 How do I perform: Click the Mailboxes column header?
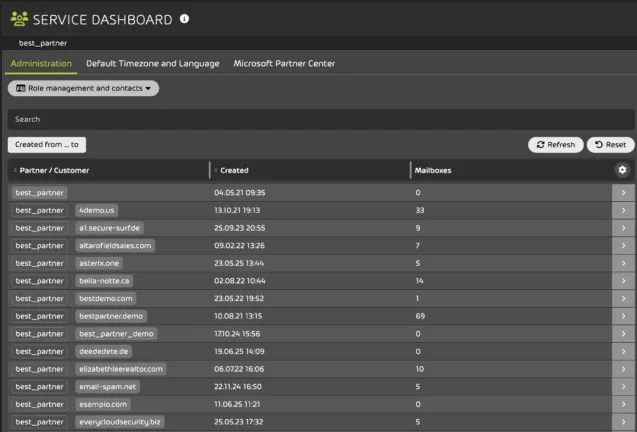433,170
